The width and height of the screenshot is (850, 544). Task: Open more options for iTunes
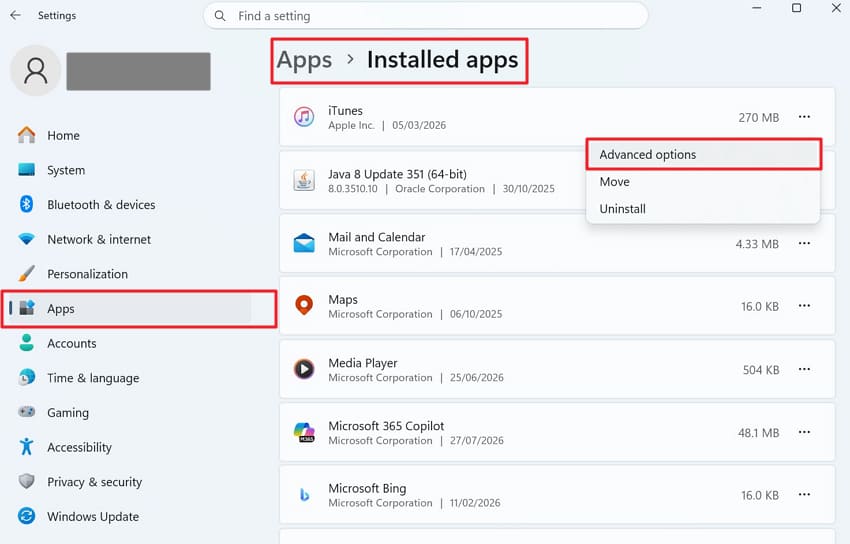[x=804, y=117]
